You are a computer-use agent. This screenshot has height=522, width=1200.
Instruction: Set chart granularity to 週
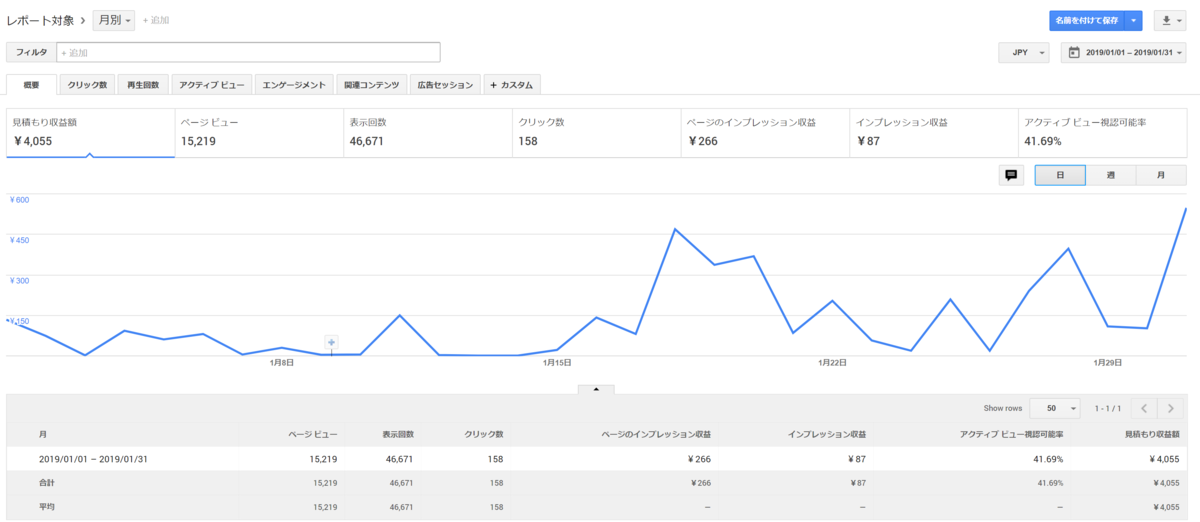coord(1111,175)
